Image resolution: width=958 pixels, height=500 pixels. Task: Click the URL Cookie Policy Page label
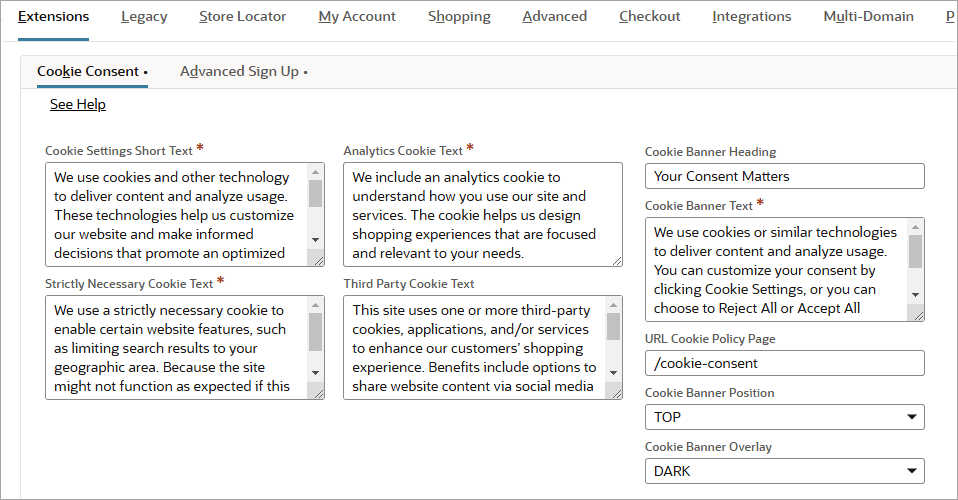(x=710, y=339)
